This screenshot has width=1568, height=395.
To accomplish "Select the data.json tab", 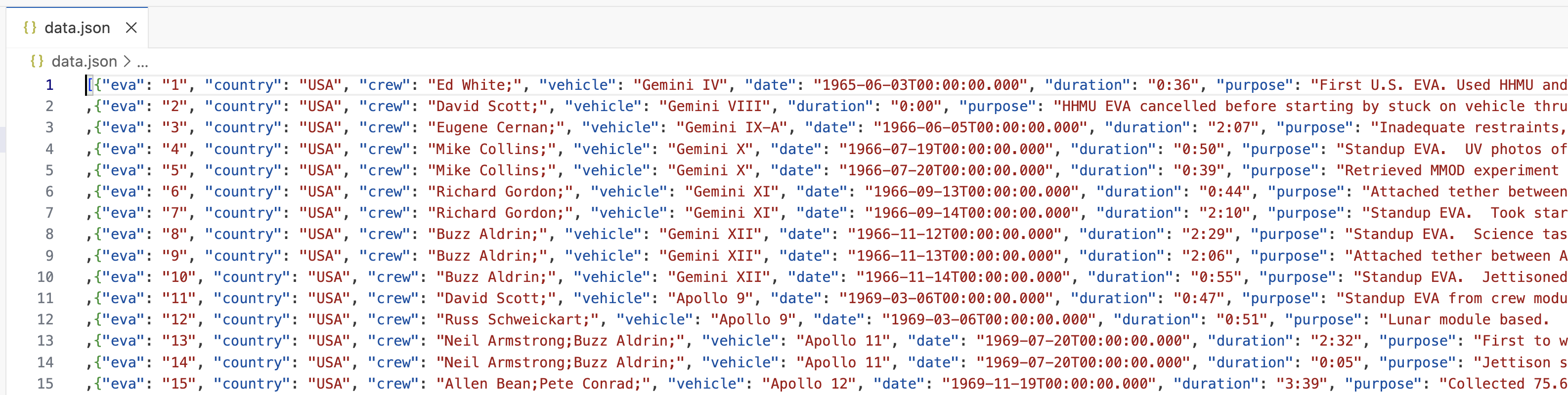I will point(78,27).
